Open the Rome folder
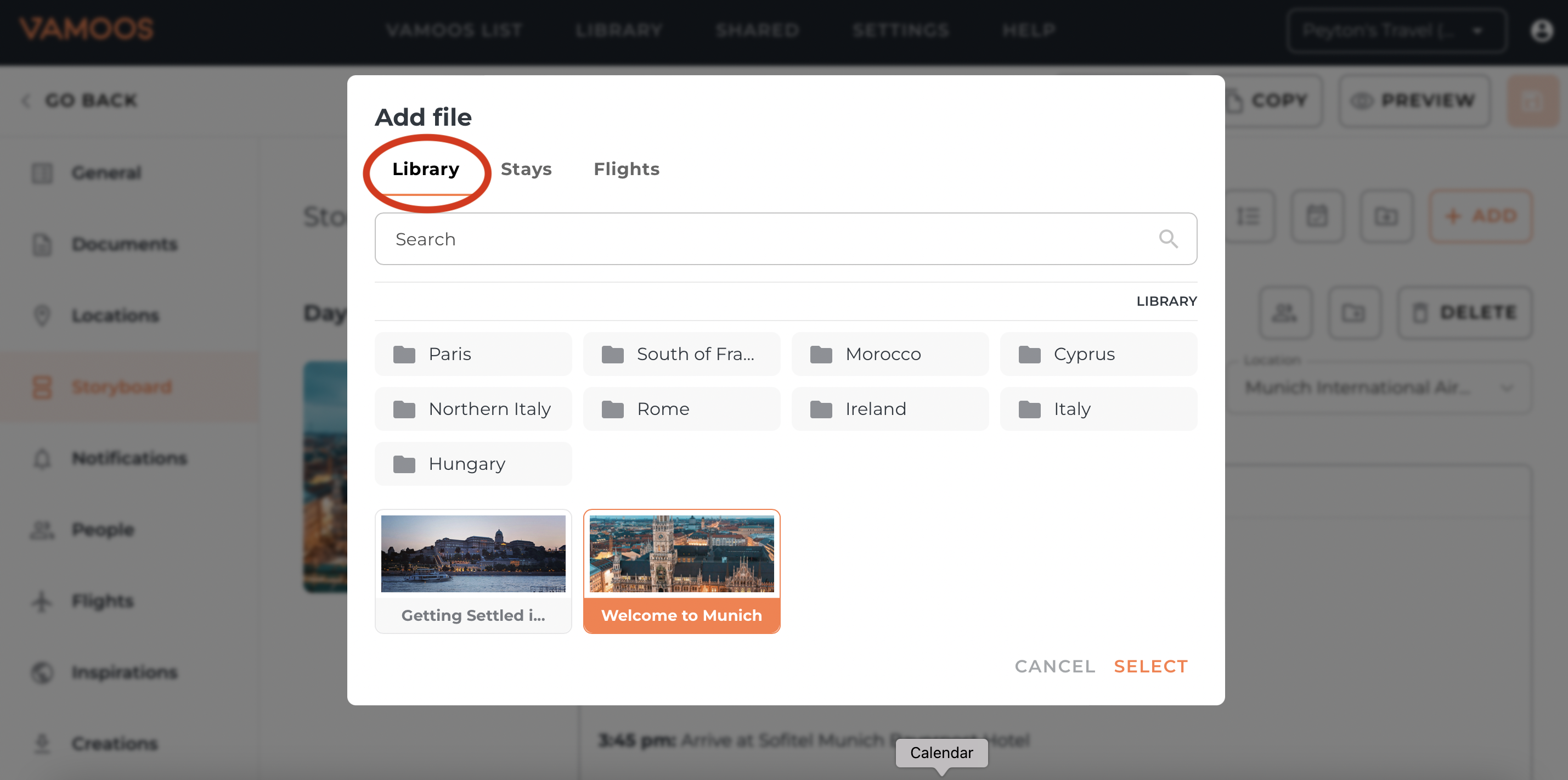 pyautogui.click(x=681, y=408)
